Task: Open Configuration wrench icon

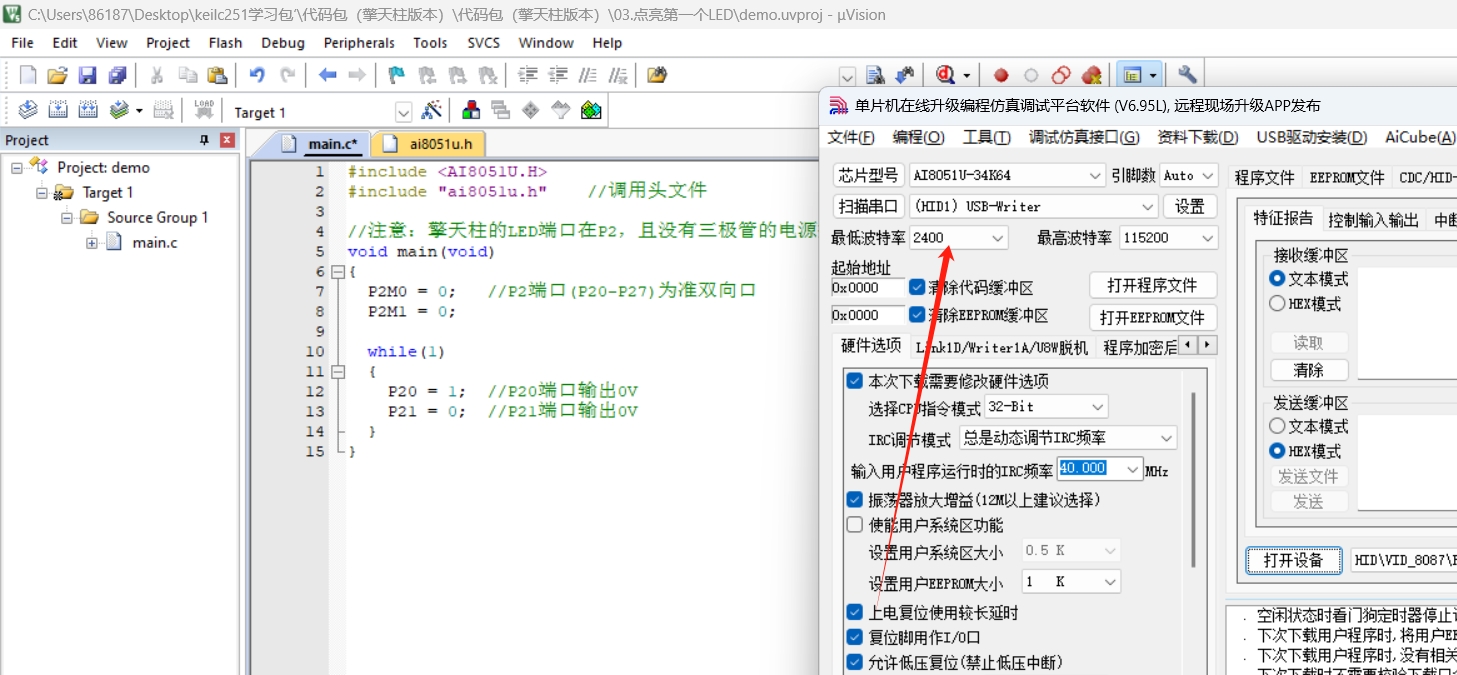Action: click(1187, 75)
